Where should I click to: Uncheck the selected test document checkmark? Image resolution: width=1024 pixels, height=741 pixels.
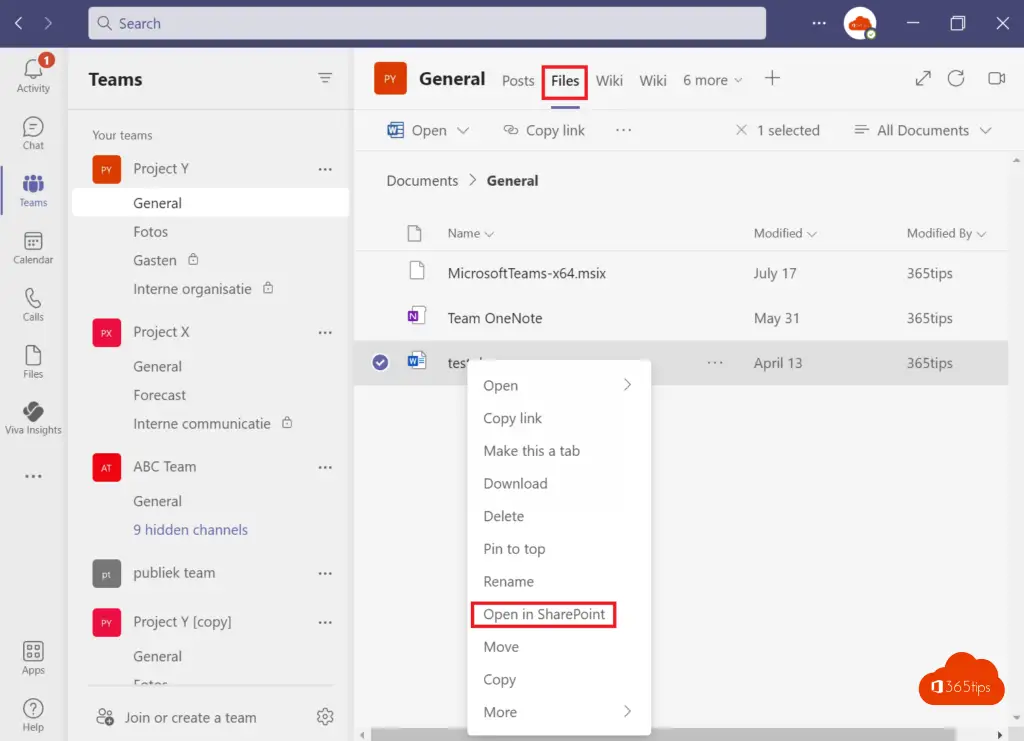click(380, 363)
